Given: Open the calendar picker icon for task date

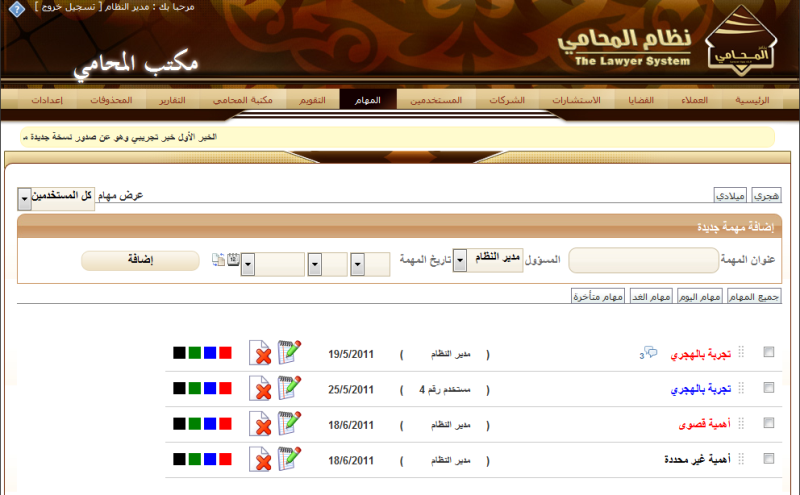Looking at the screenshot, I should [233, 261].
